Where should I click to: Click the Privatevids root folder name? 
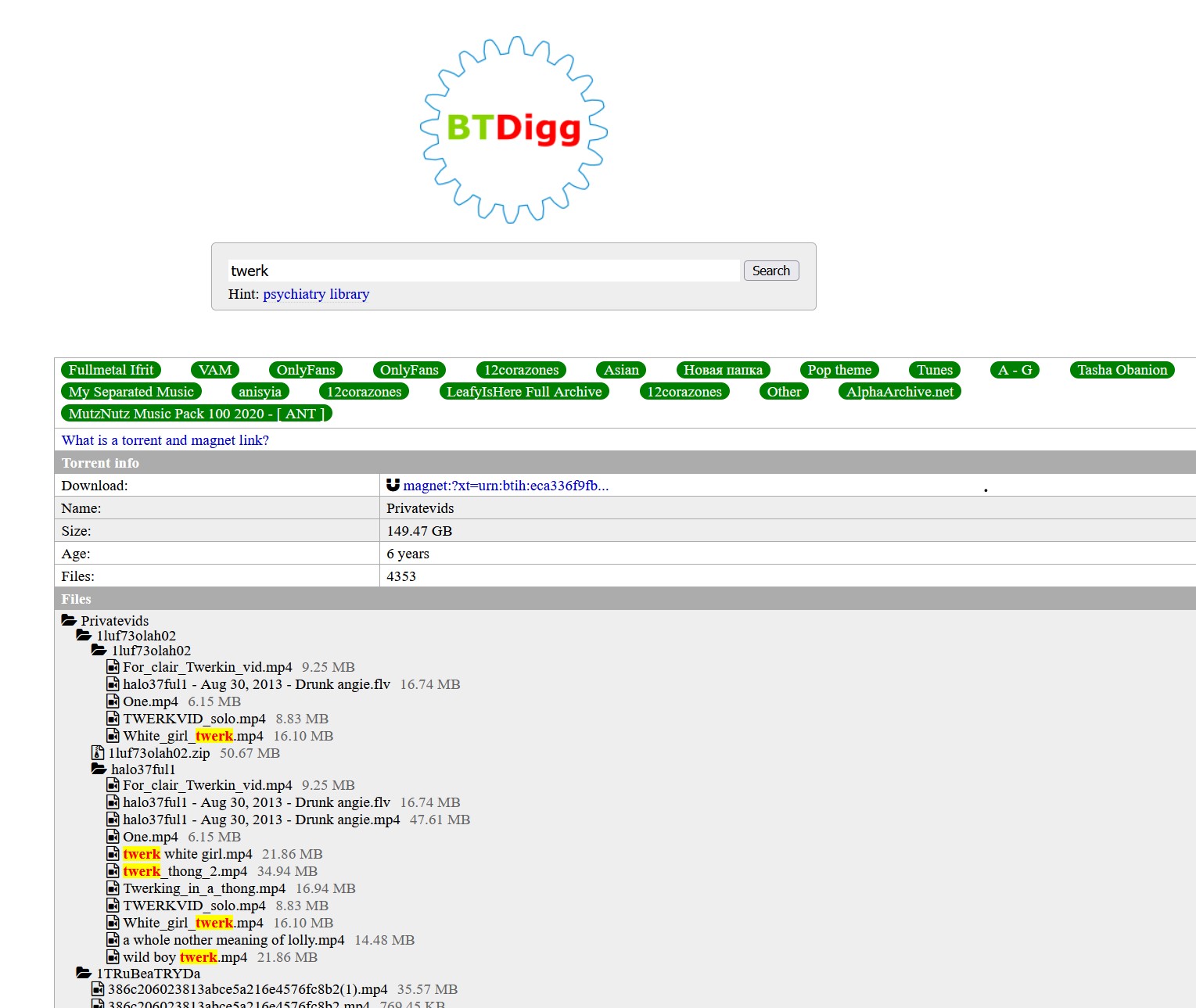(115, 621)
